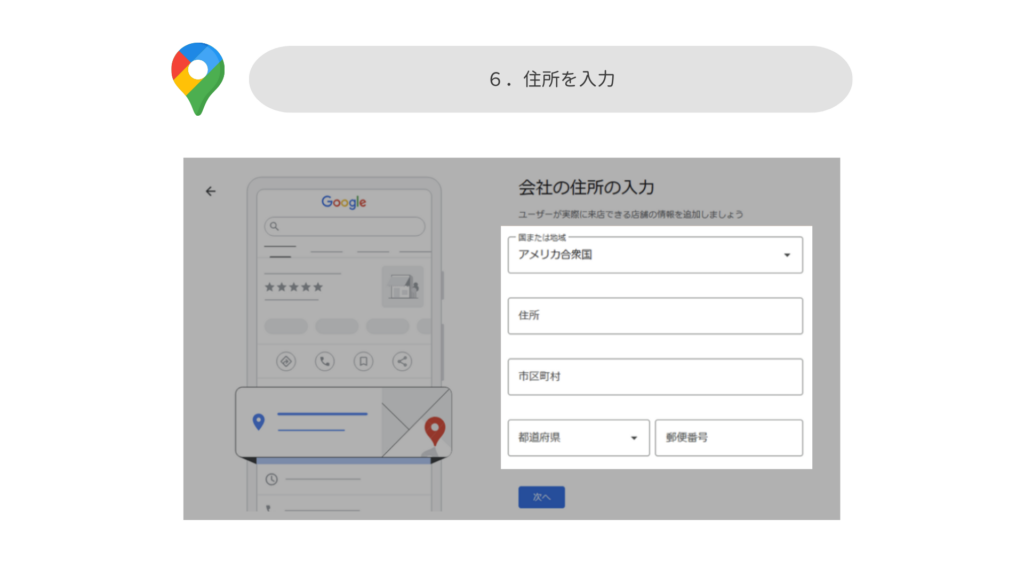Expand the 都道府県 prefecture dropdown

tap(579, 438)
